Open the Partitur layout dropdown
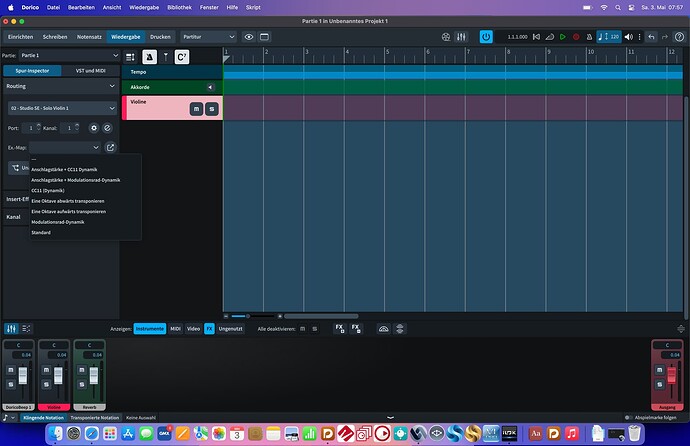Viewport: 690px width, 446px height. [x=209, y=37]
